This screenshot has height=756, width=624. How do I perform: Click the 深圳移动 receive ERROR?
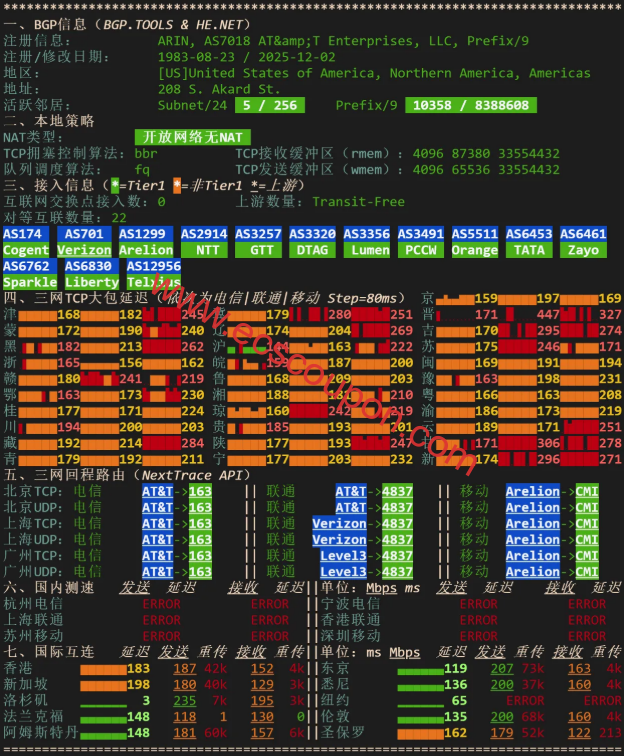(587, 636)
